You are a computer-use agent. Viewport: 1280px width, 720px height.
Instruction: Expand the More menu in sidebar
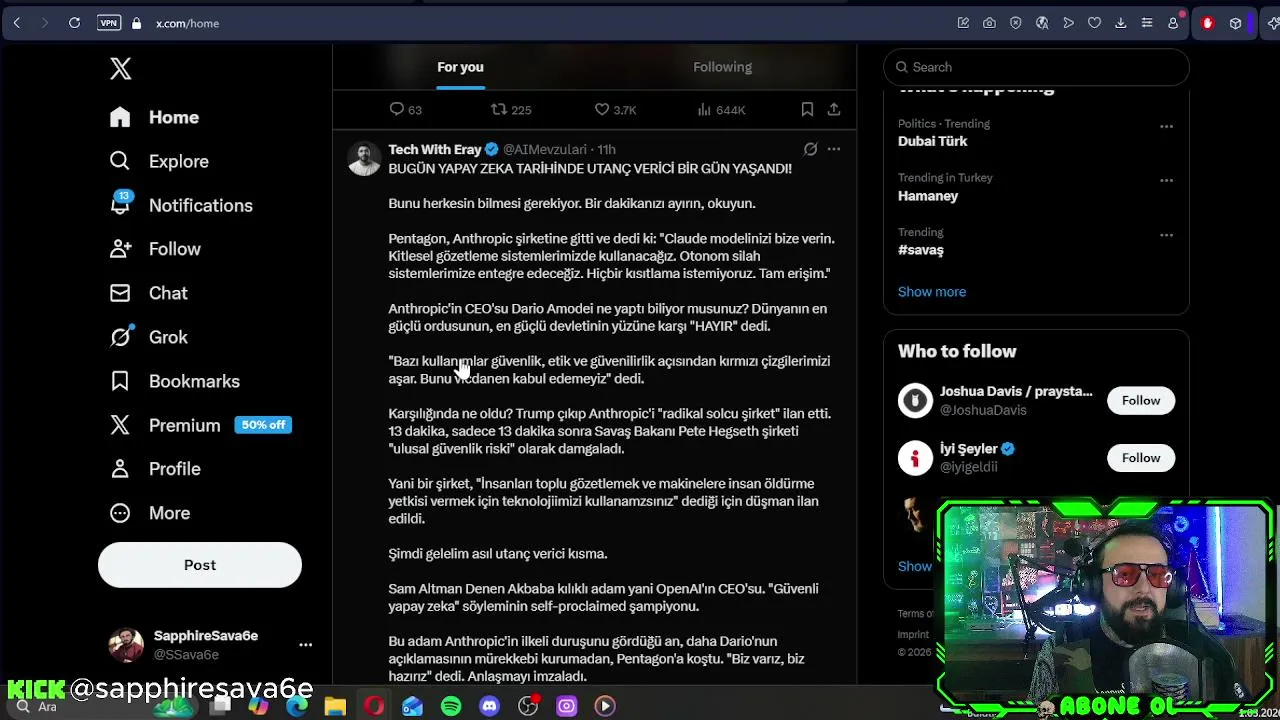point(150,513)
